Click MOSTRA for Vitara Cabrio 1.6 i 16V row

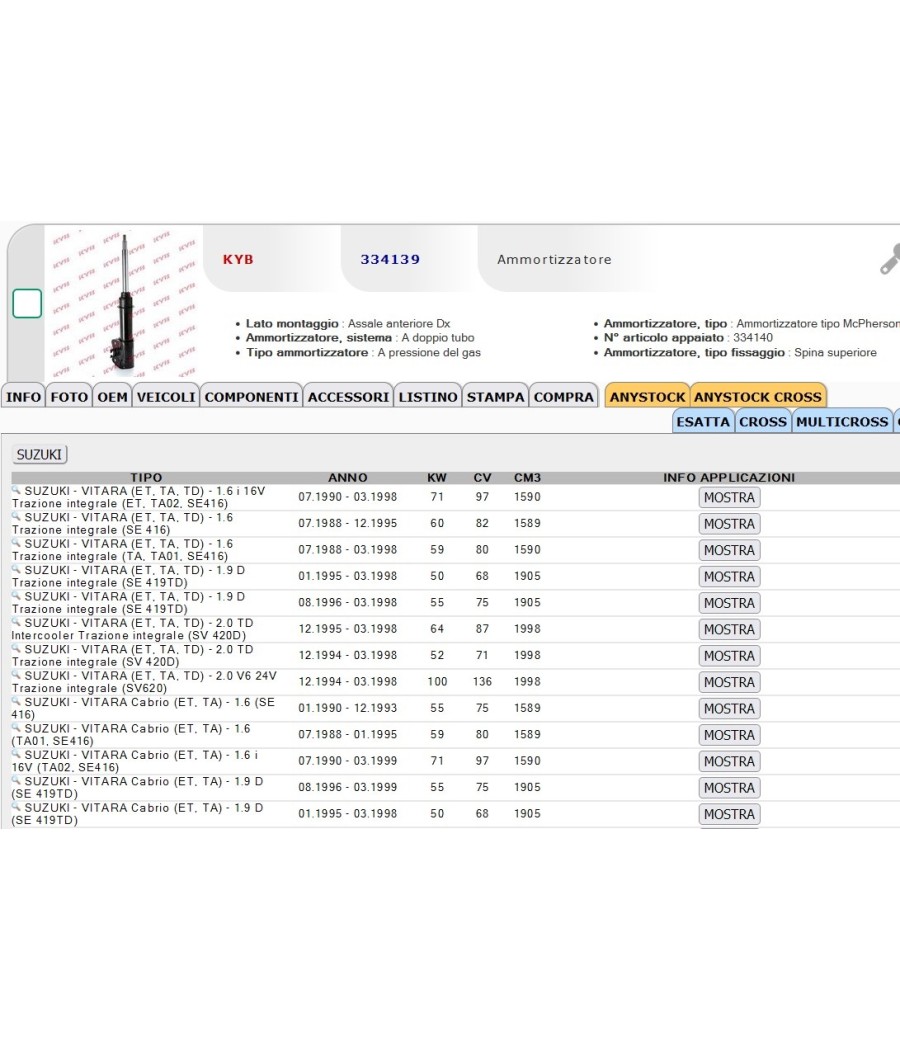pyautogui.click(x=729, y=761)
